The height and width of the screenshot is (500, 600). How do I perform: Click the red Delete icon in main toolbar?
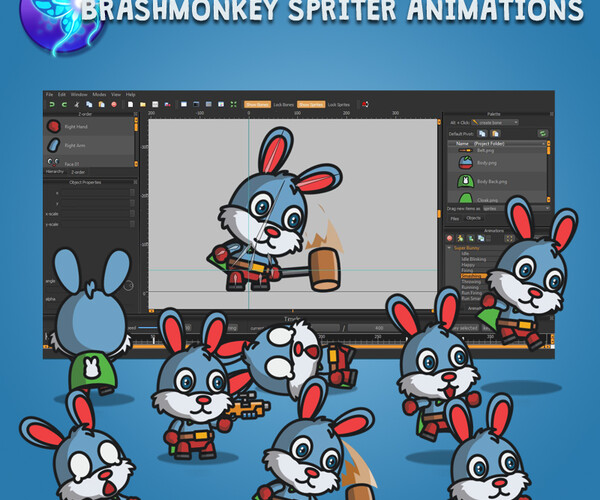(114, 104)
